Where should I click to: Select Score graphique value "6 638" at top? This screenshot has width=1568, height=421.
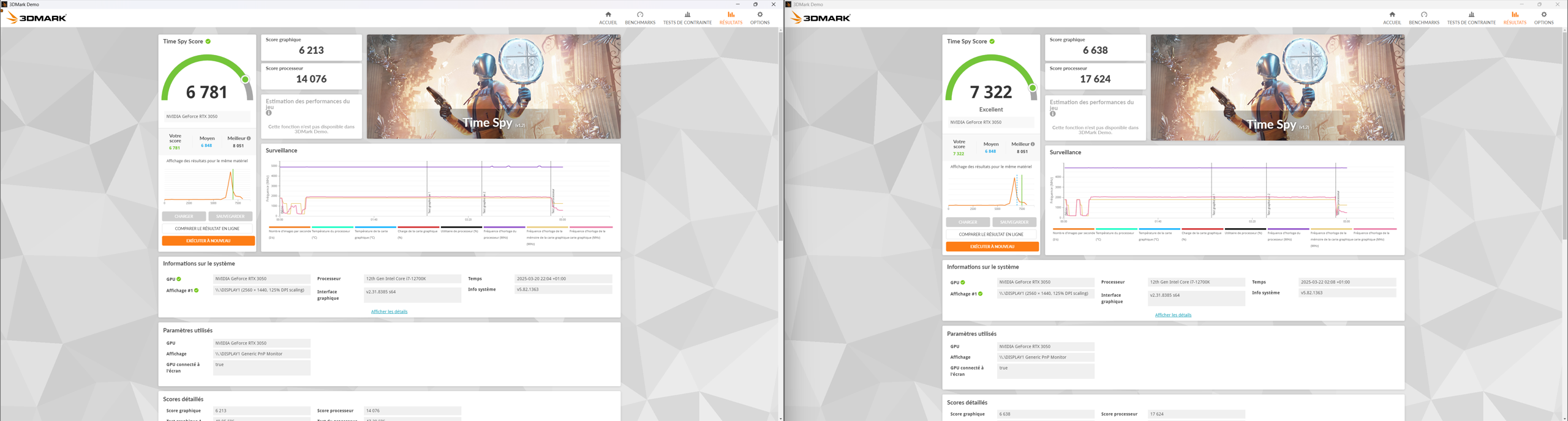(x=1095, y=50)
